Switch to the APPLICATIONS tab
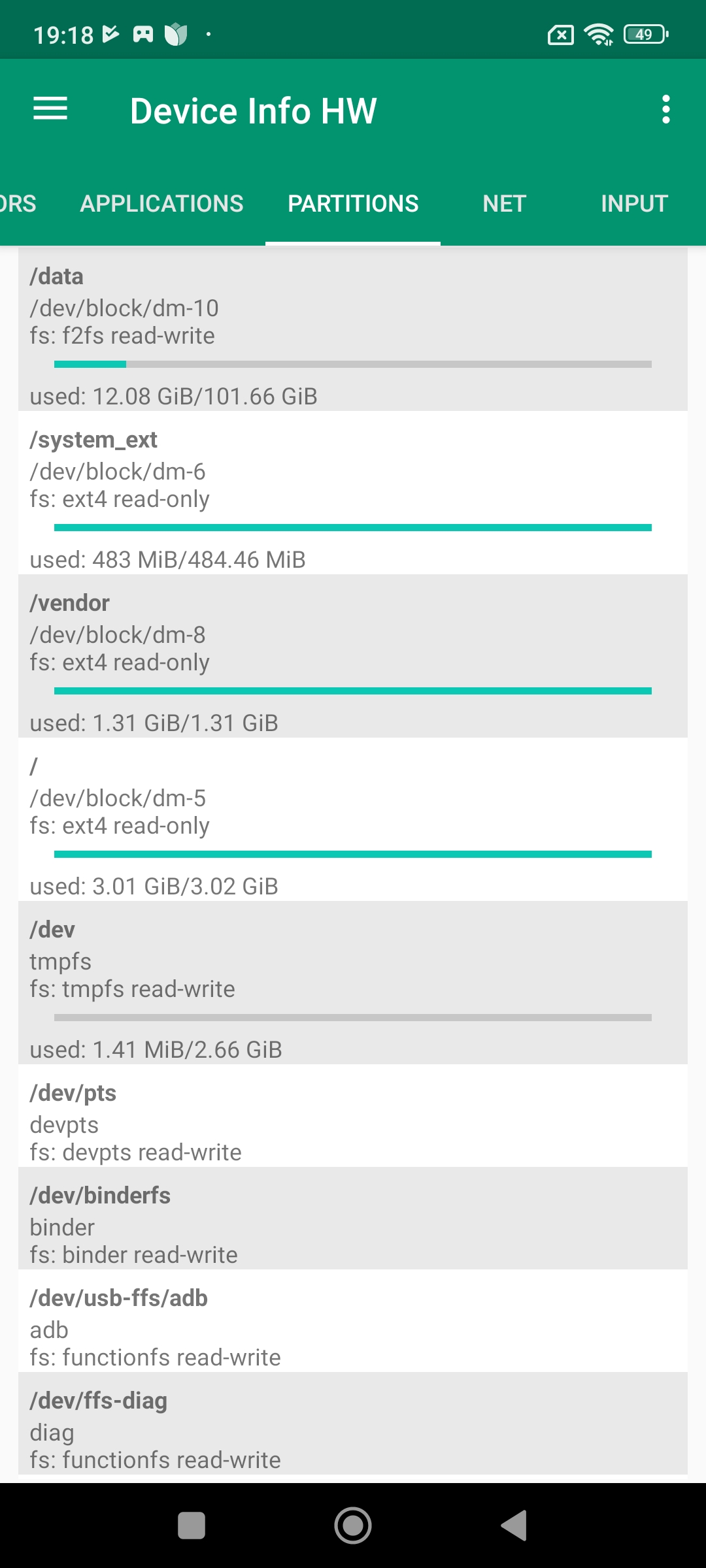Viewport: 706px width, 1568px height. coord(161,204)
